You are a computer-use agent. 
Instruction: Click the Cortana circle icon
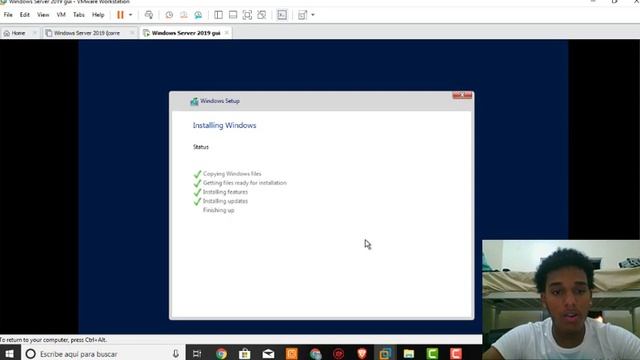tap(31, 353)
